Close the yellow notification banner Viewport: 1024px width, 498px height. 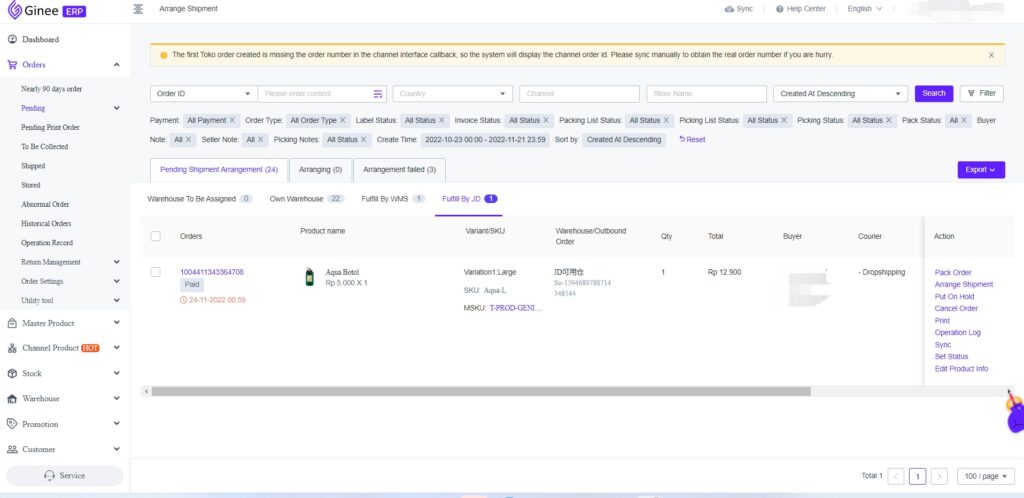[991, 55]
